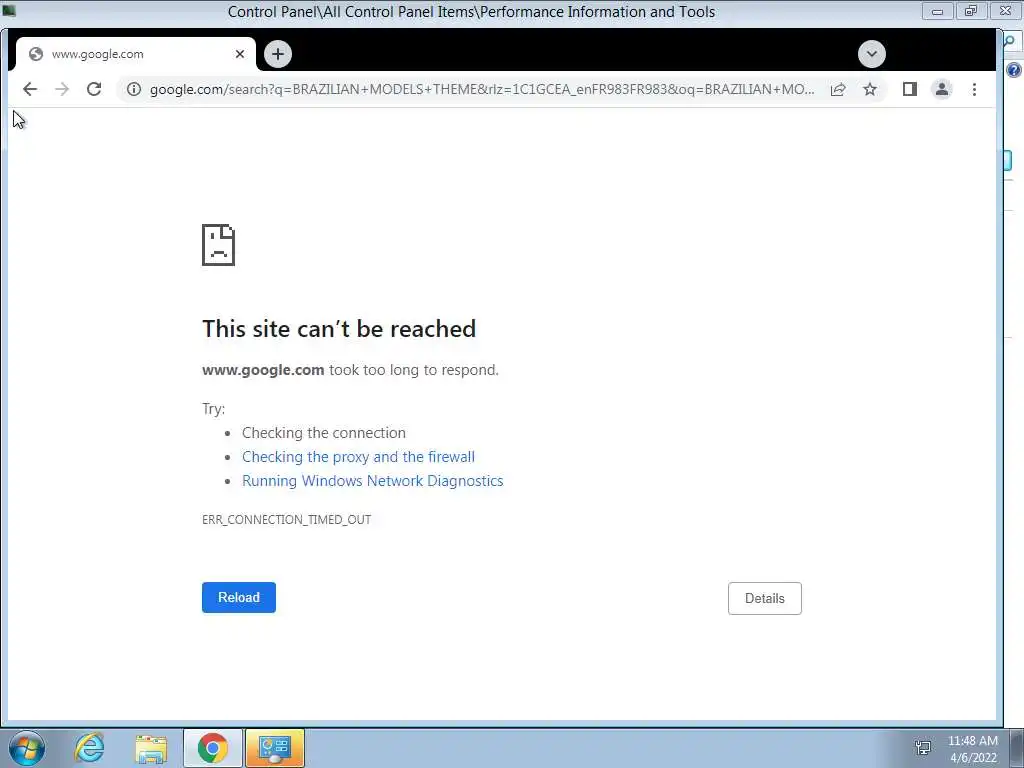Click Control Panel search magnifier icon

click(x=1010, y=42)
